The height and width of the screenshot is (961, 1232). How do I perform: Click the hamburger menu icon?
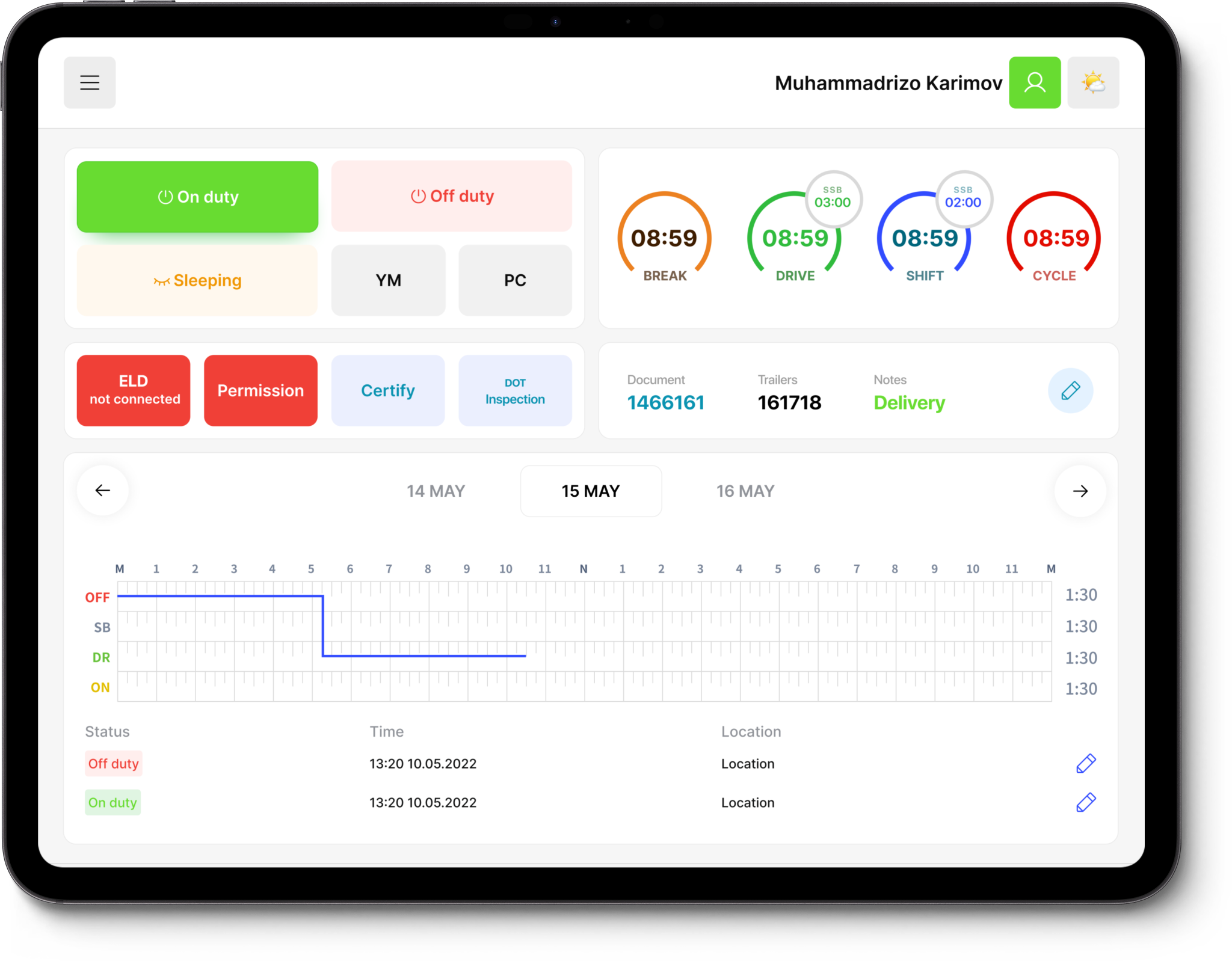pos(90,83)
